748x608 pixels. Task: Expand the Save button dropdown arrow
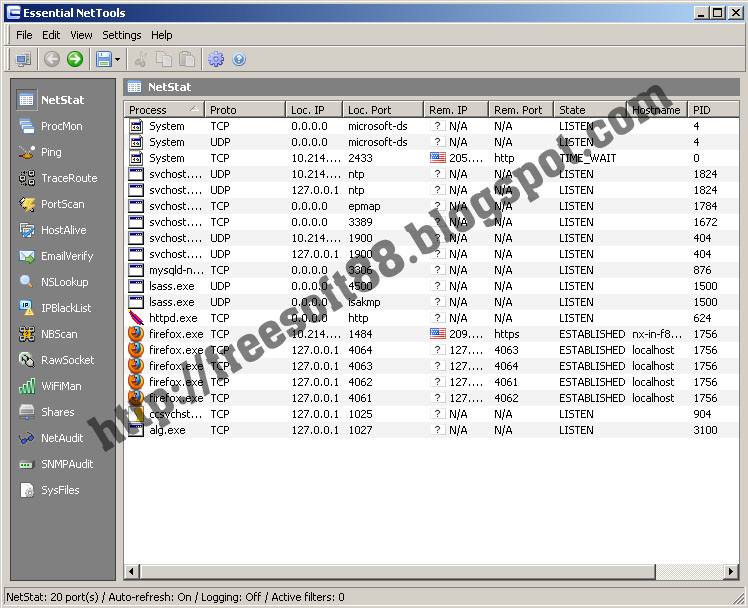[x=117, y=60]
